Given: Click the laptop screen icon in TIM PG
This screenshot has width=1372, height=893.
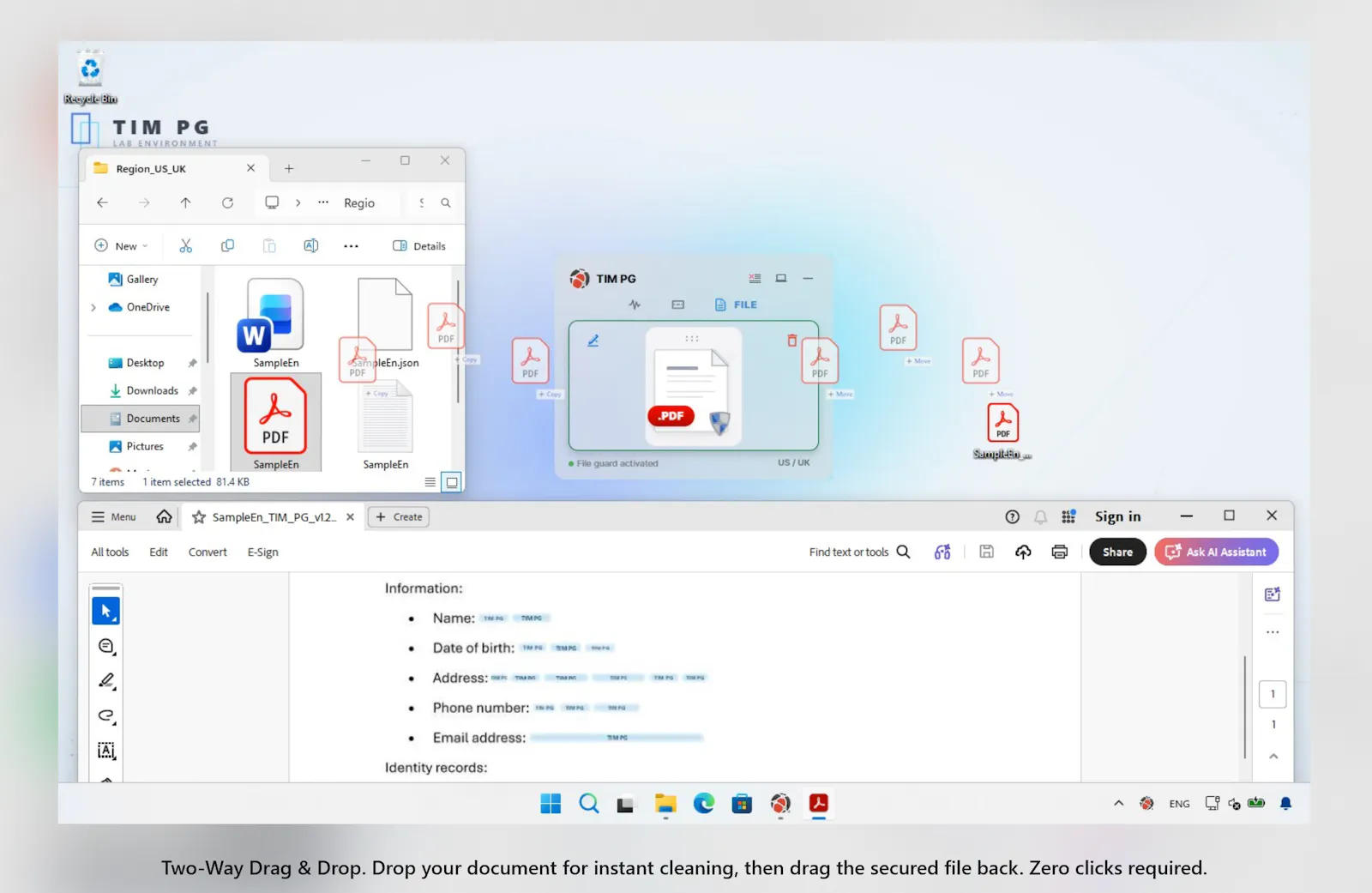Looking at the screenshot, I should point(781,278).
